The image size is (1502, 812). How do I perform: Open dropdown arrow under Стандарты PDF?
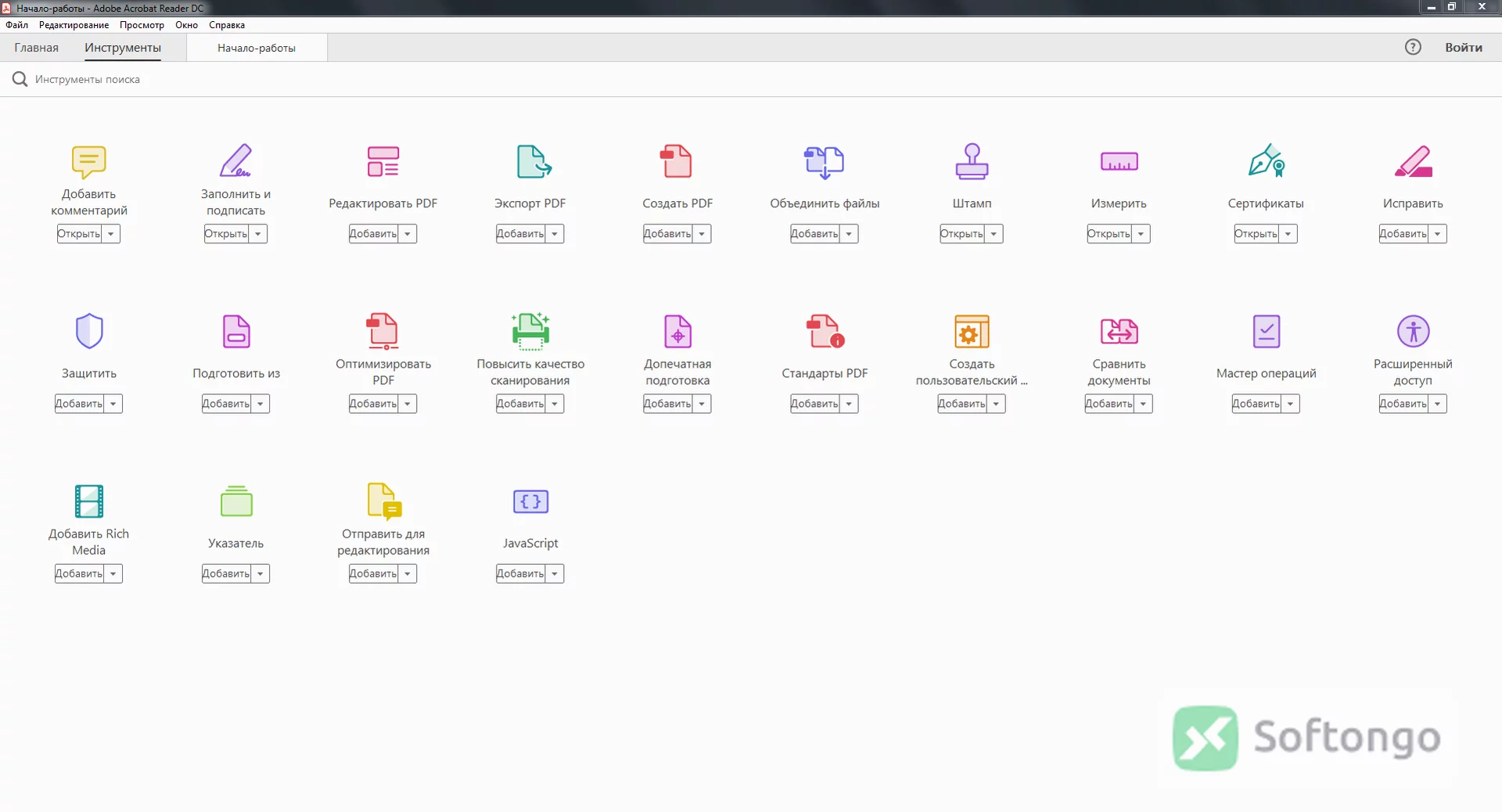point(849,404)
